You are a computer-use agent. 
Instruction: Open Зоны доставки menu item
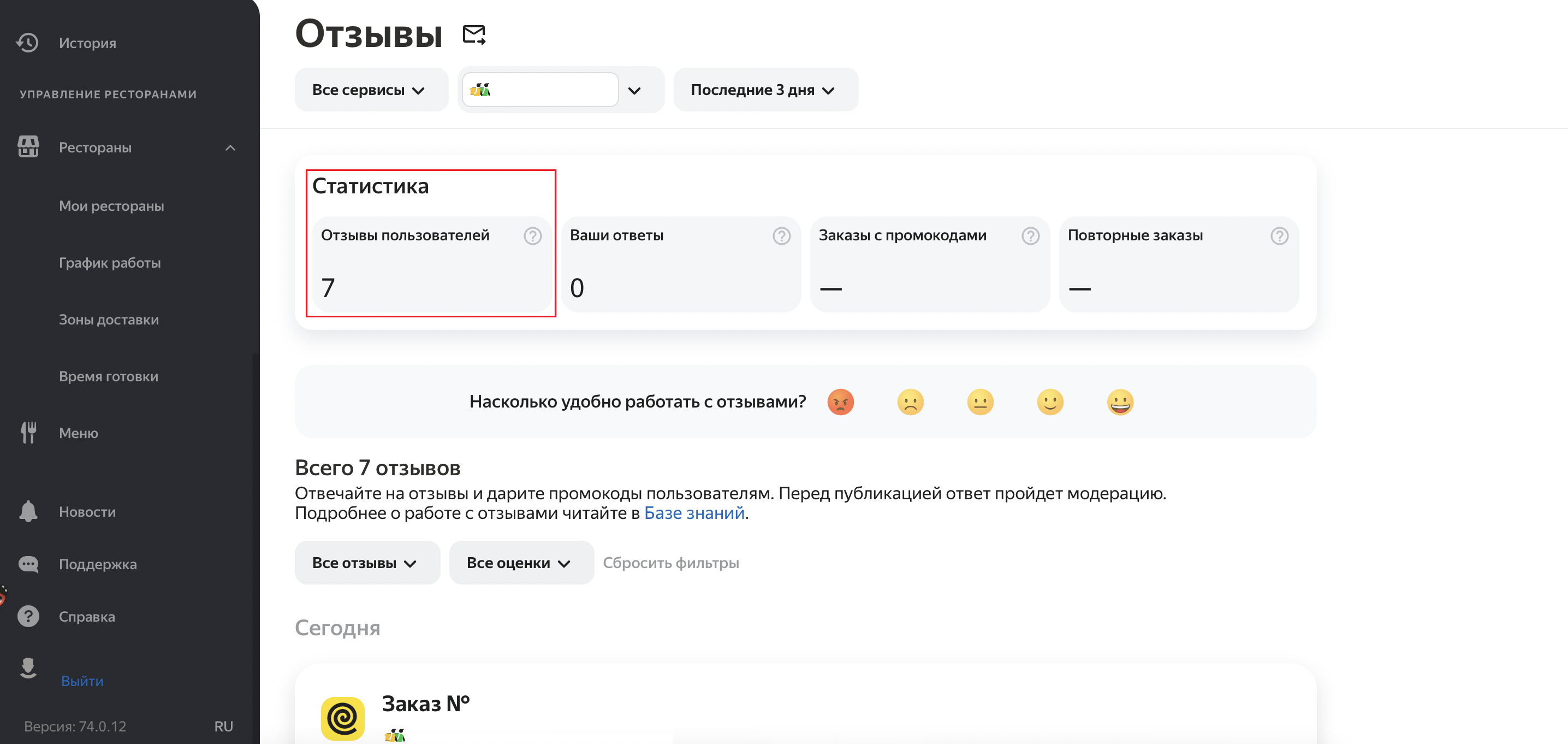(x=109, y=319)
